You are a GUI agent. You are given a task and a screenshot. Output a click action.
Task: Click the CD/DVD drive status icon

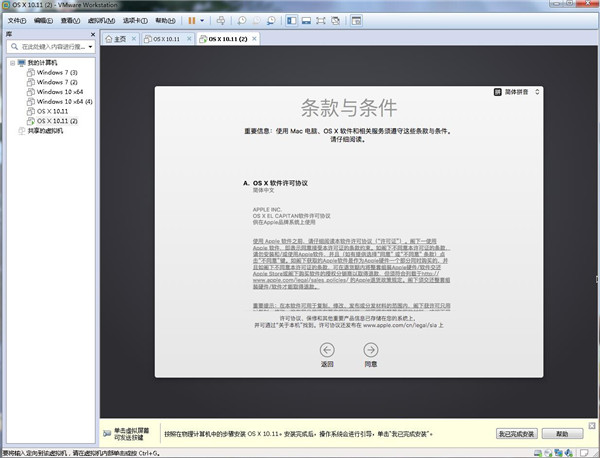(x=548, y=453)
